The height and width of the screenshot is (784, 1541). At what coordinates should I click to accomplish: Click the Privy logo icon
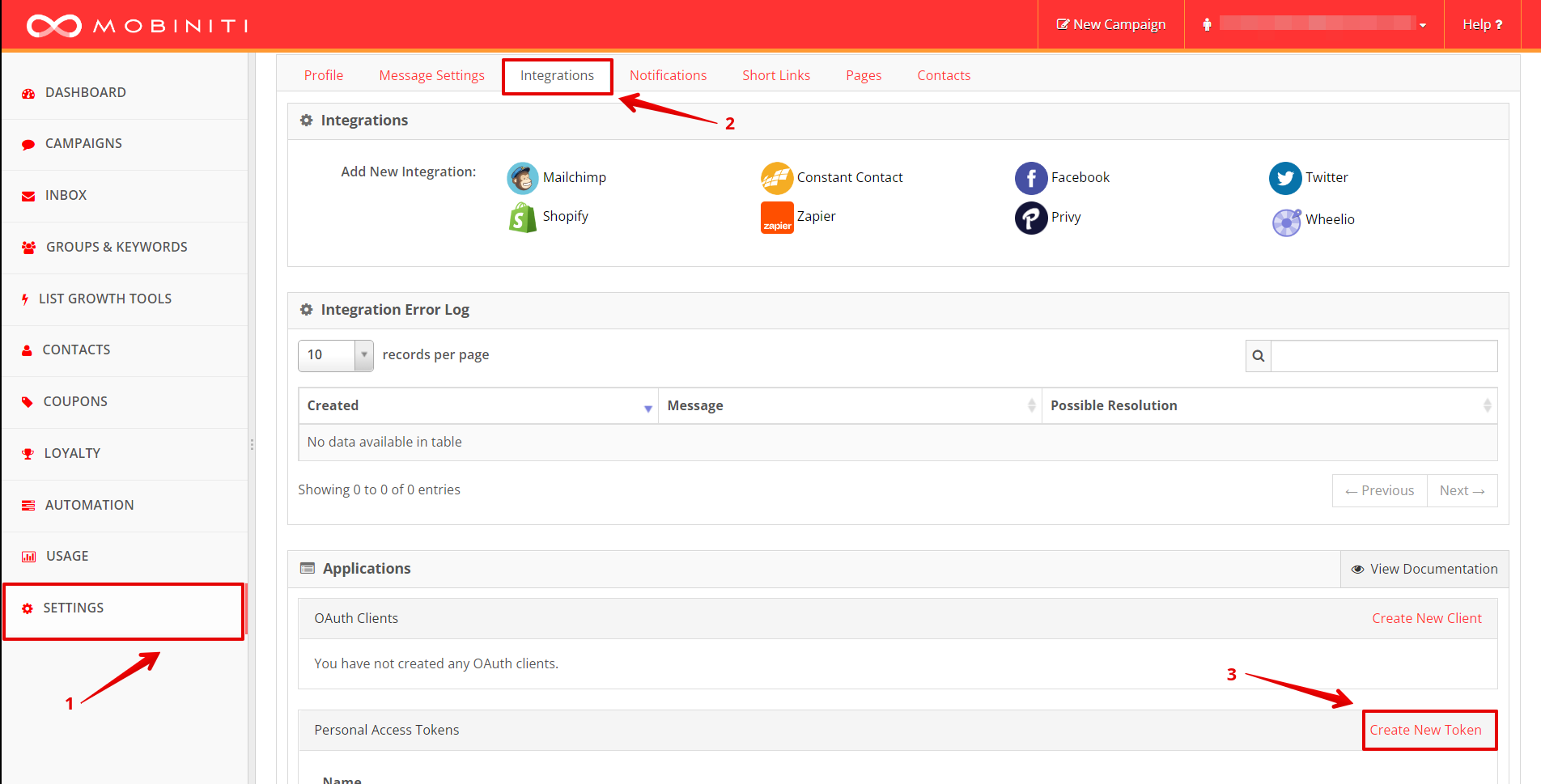tap(1031, 218)
